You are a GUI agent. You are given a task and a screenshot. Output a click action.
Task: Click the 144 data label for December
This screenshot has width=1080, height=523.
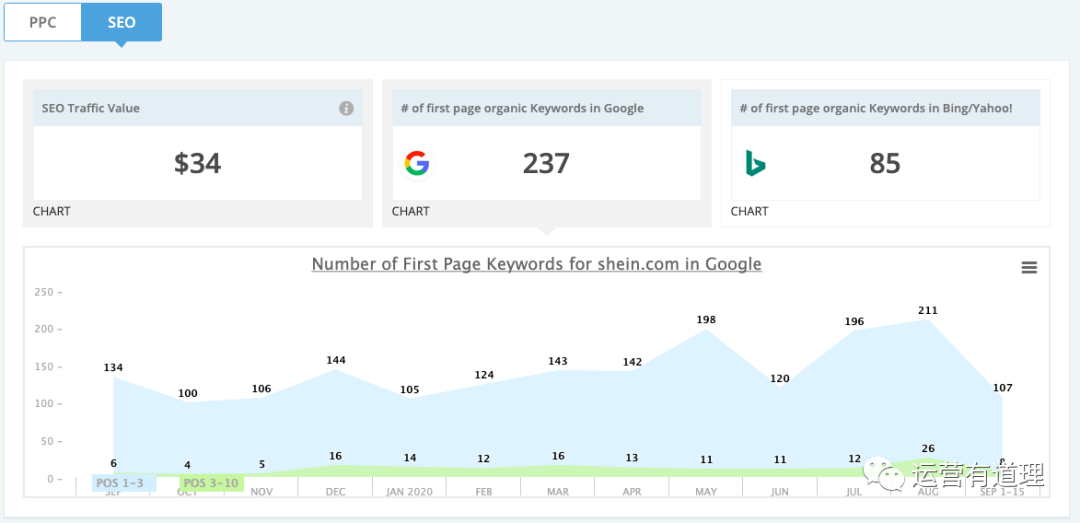[x=335, y=360]
